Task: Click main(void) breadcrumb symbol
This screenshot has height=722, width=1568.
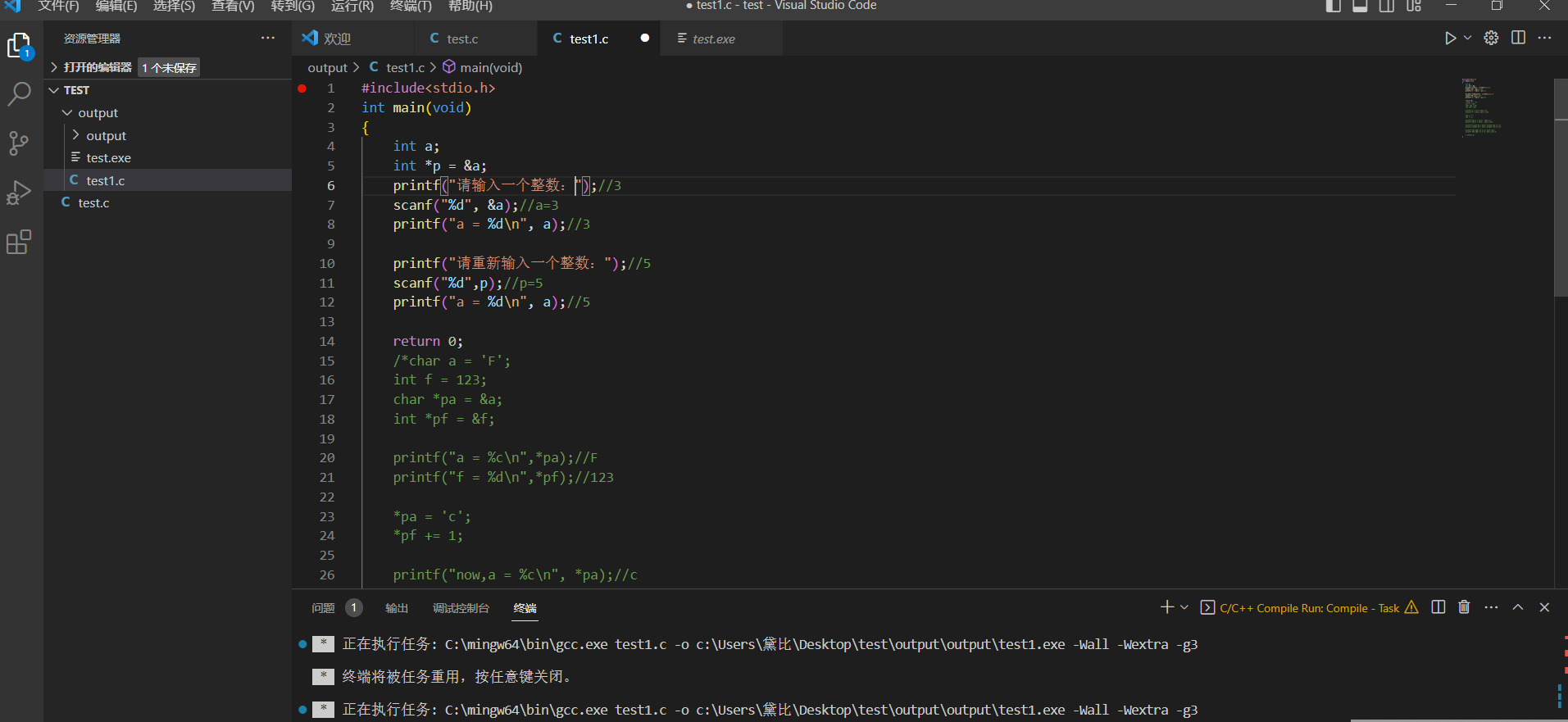Action: (x=483, y=67)
